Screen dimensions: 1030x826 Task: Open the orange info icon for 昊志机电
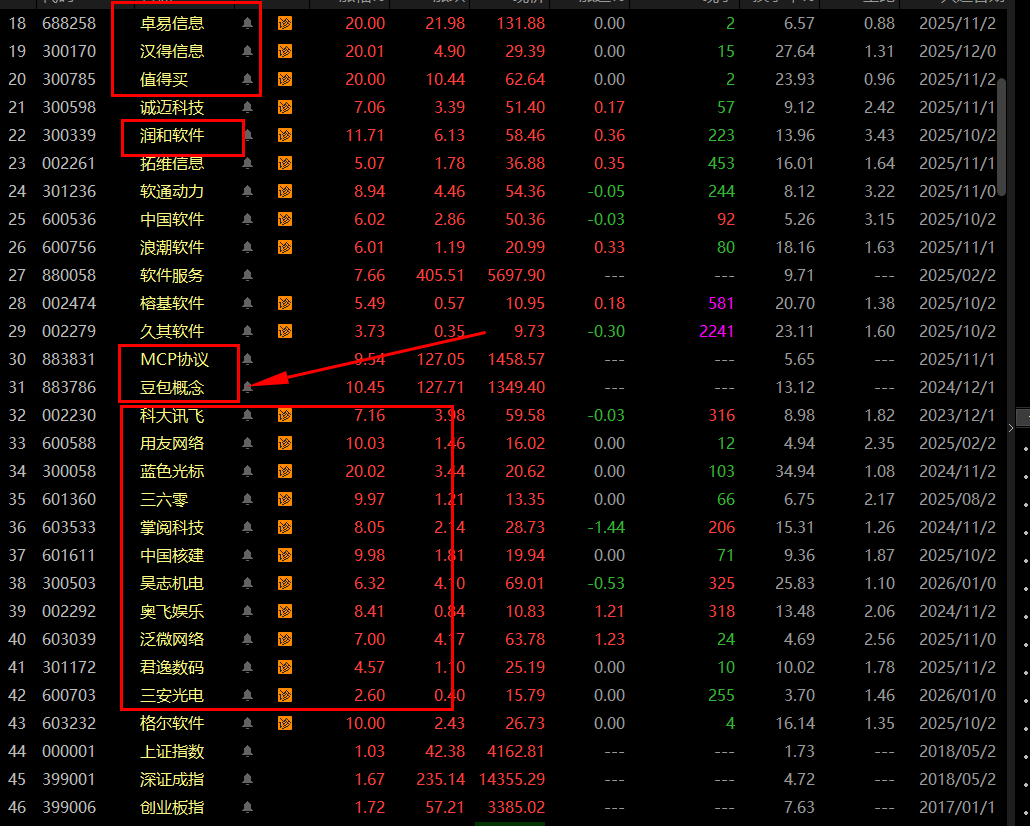point(285,584)
